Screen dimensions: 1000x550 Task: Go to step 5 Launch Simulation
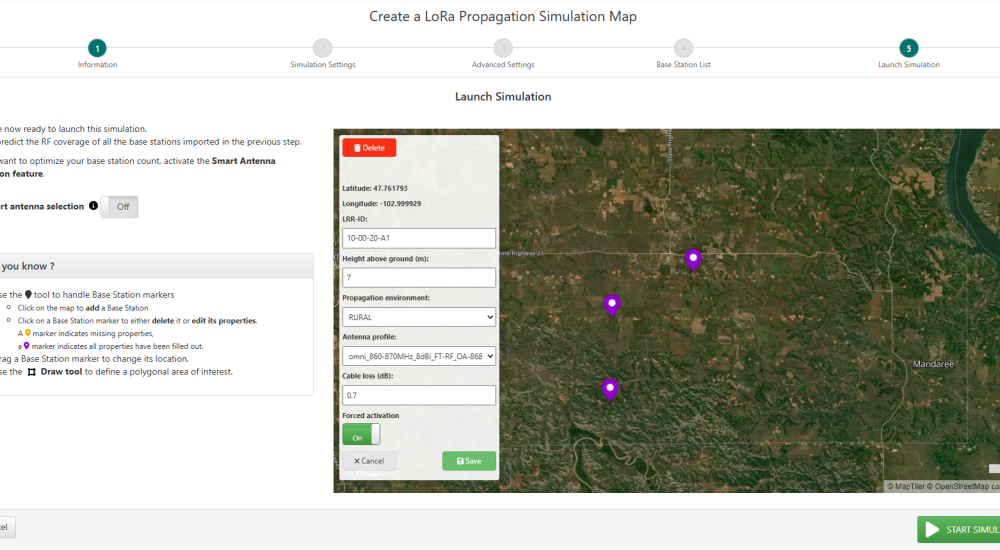[x=908, y=48]
